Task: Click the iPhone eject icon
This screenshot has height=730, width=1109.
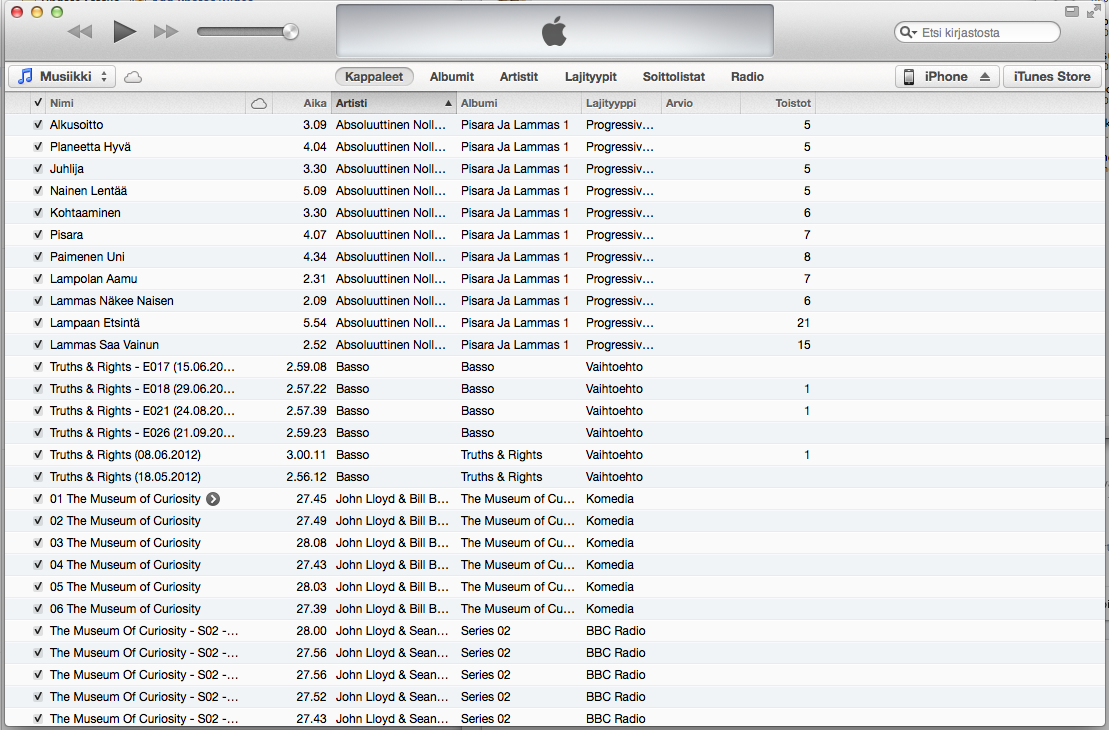Action: coord(984,77)
